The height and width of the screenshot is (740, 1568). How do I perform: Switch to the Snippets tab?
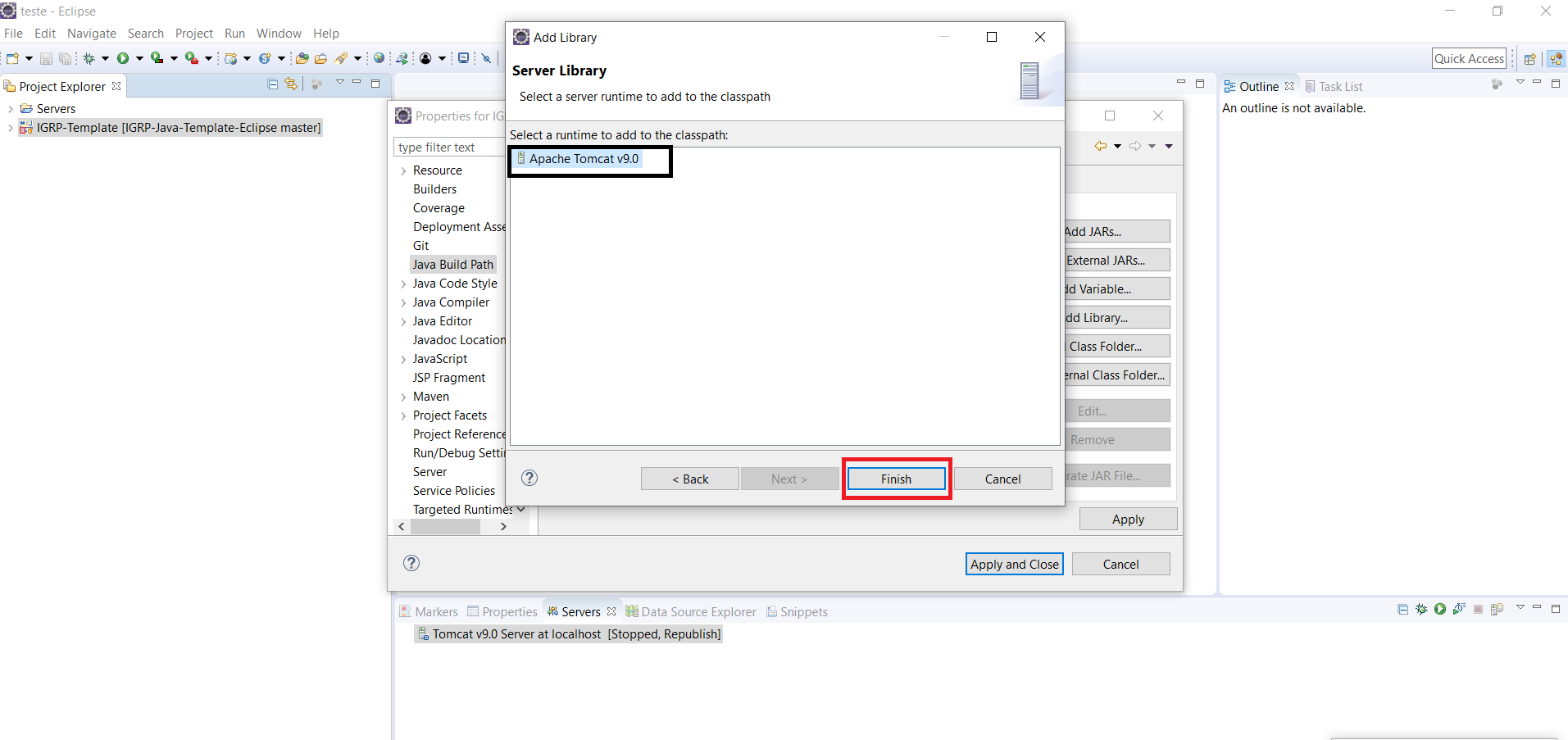coord(797,611)
